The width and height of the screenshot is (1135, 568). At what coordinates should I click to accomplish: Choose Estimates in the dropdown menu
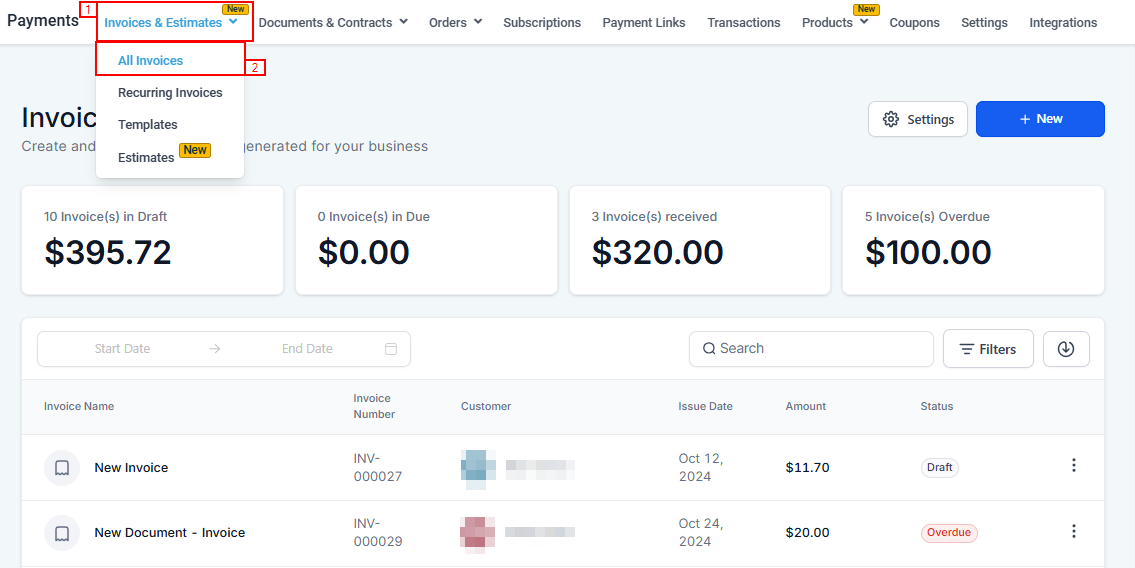coord(146,158)
